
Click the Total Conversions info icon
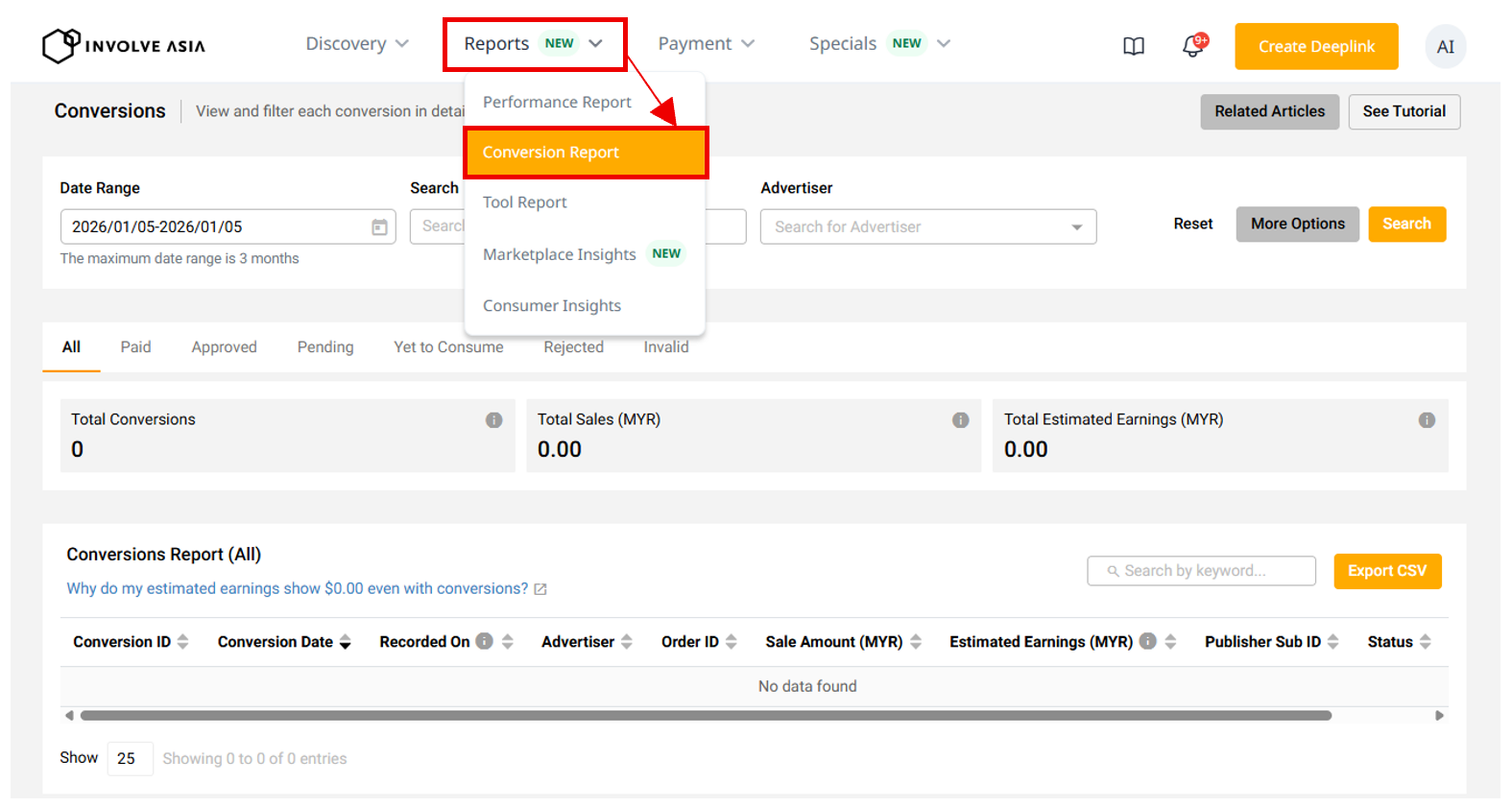pyautogui.click(x=493, y=420)
